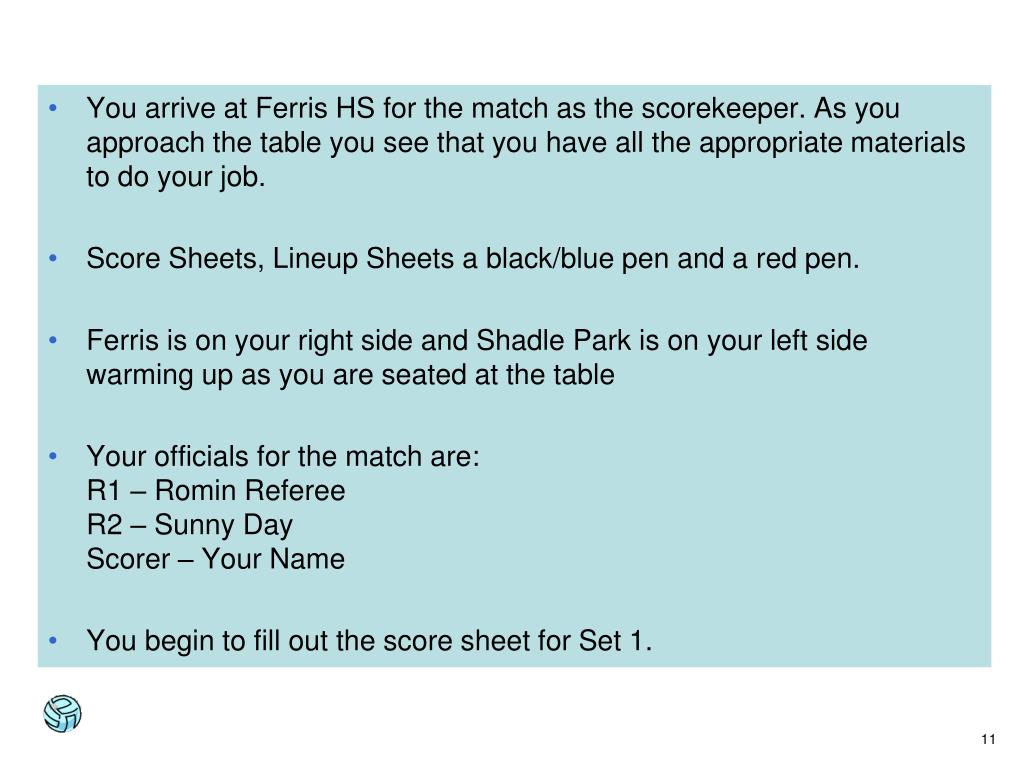Click the bullet dot before 'You begin'
This screenshot has height=768, width=1024.
(x=54, y=641)
